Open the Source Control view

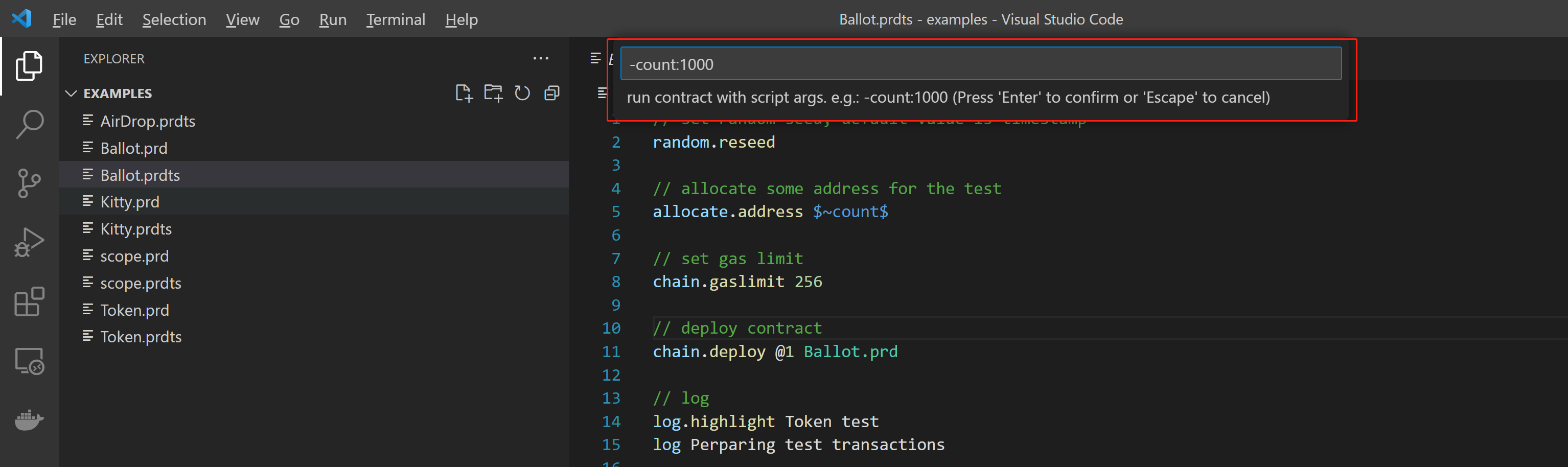click(x=29, y=183)
